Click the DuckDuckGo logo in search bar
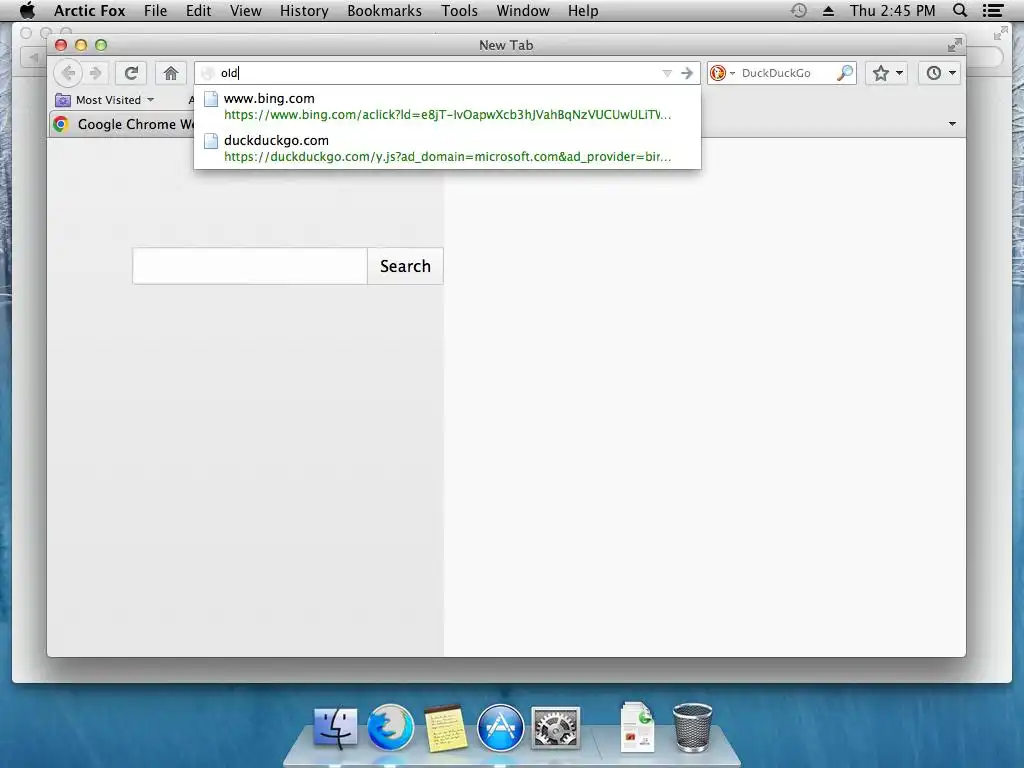This screenshot has height=768, width=1024. [x=718, y=73]
